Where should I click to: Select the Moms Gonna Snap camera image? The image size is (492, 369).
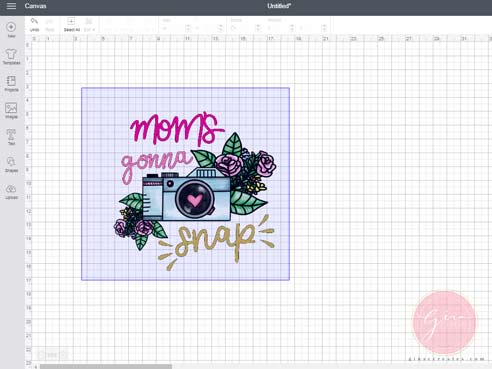[x=185, y=184]
